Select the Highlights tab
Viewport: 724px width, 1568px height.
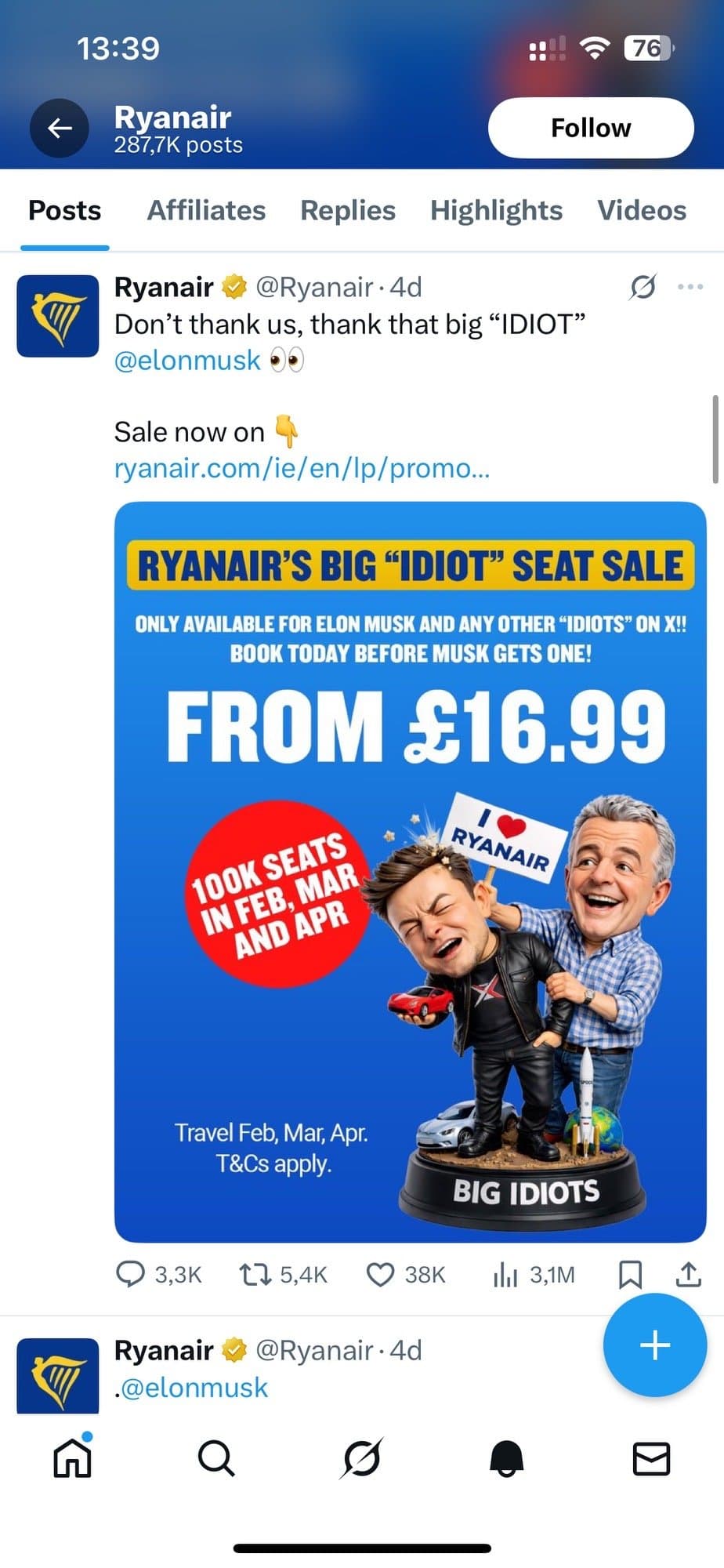[496, 210]
